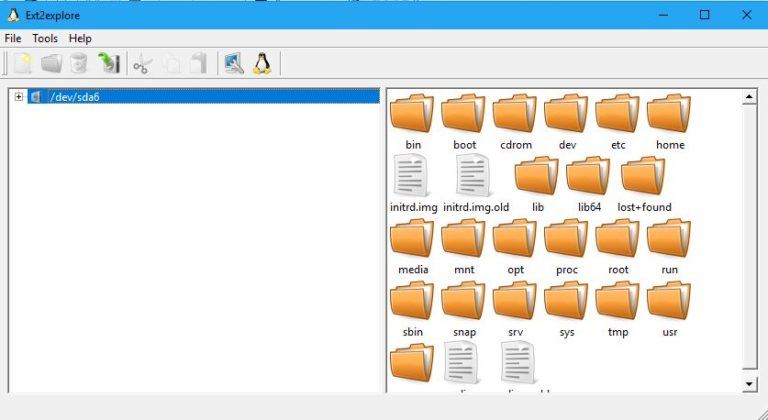Click the trash bin toolbar icon
The height and width of the screenshot is (420, 768).
coord(79,64)
